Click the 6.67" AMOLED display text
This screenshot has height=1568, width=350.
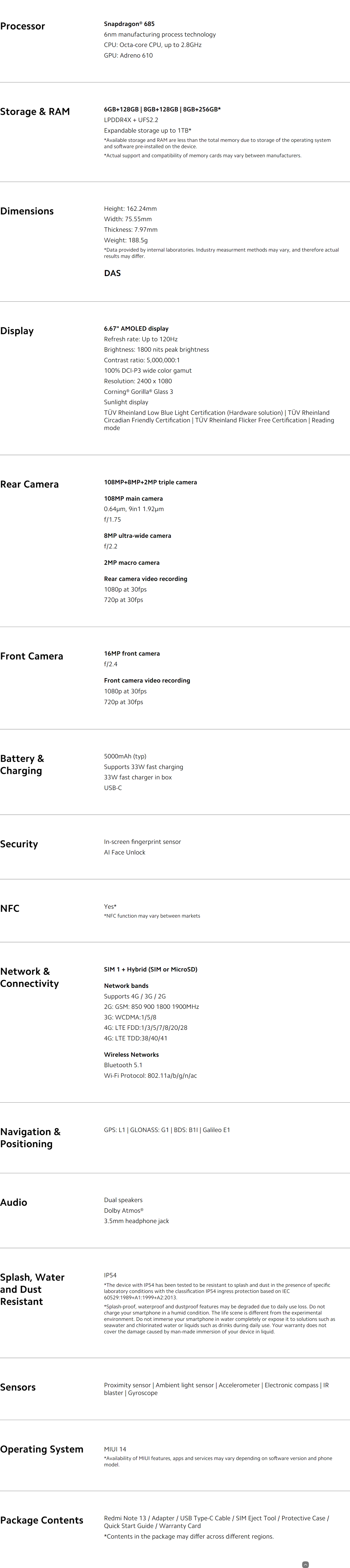point(136,329)
